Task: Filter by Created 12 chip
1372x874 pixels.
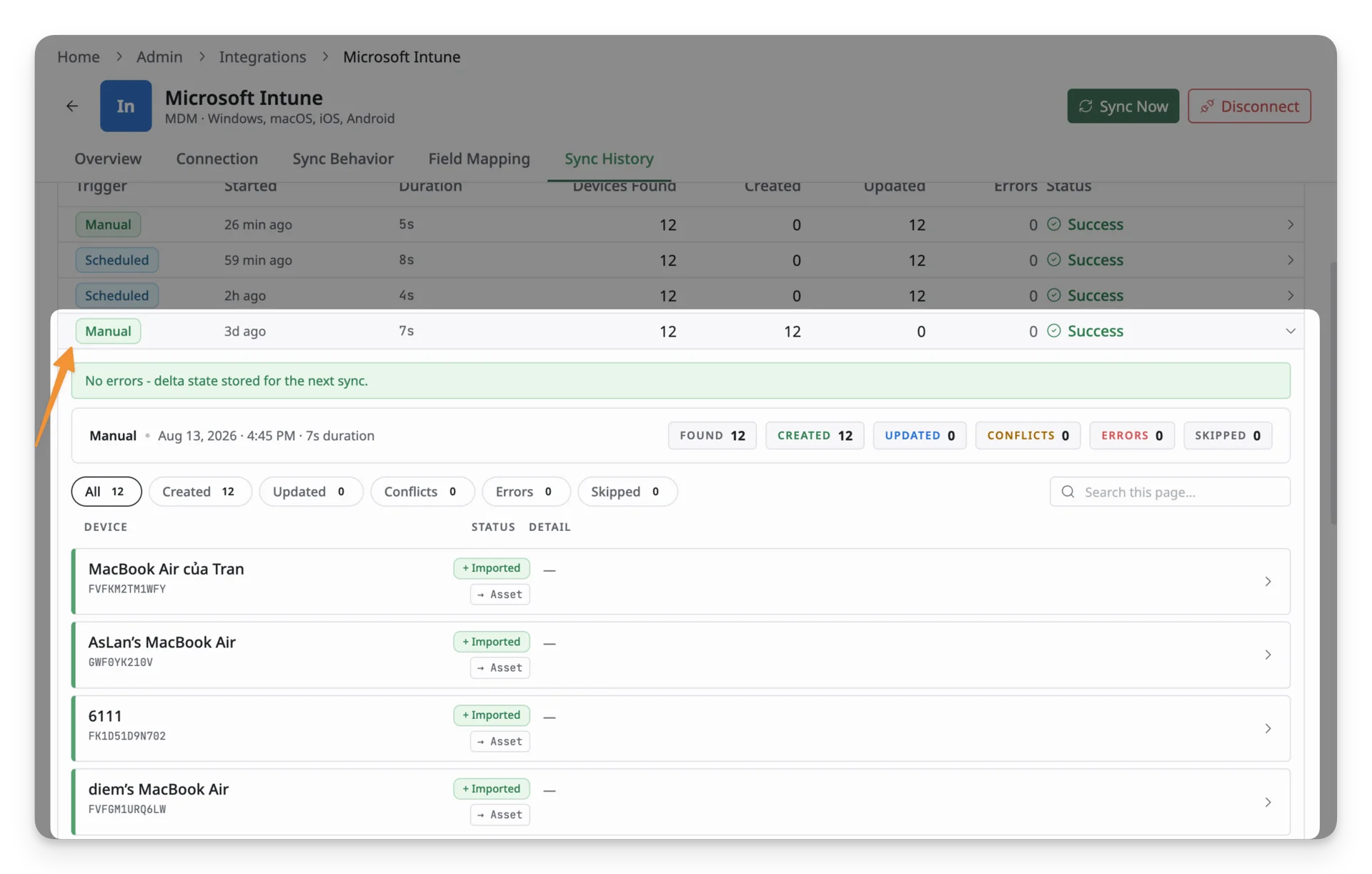Action: [200, 492]
